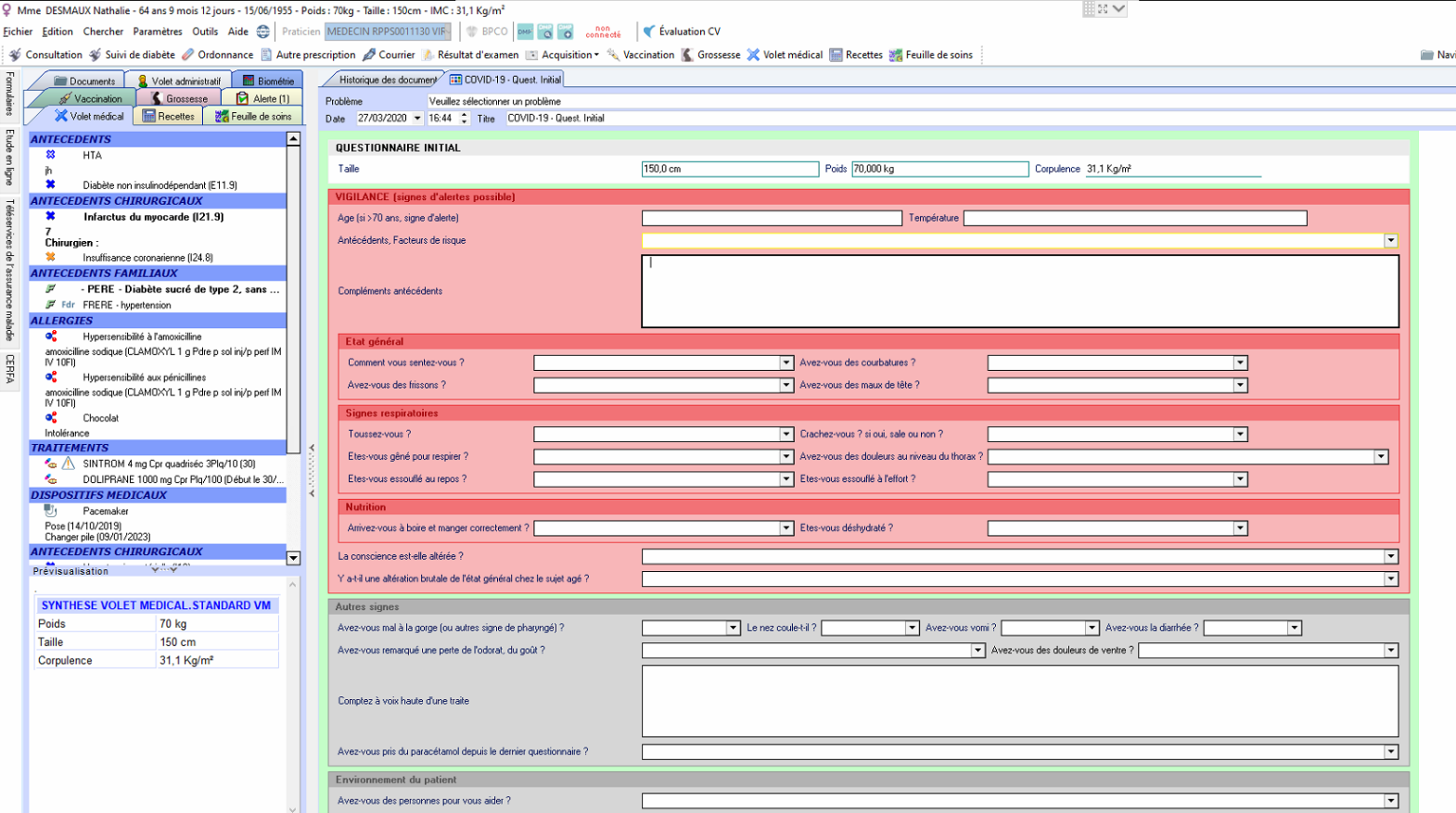Open Feuille de soins from the top toolbar

931,55
